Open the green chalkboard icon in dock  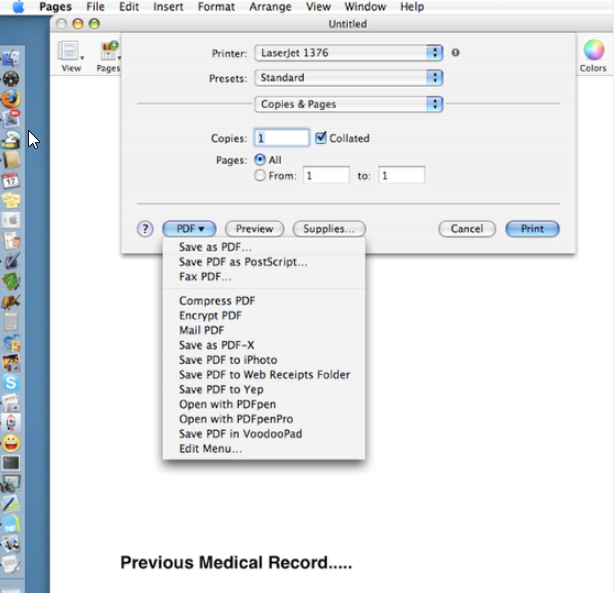[11, 281]
